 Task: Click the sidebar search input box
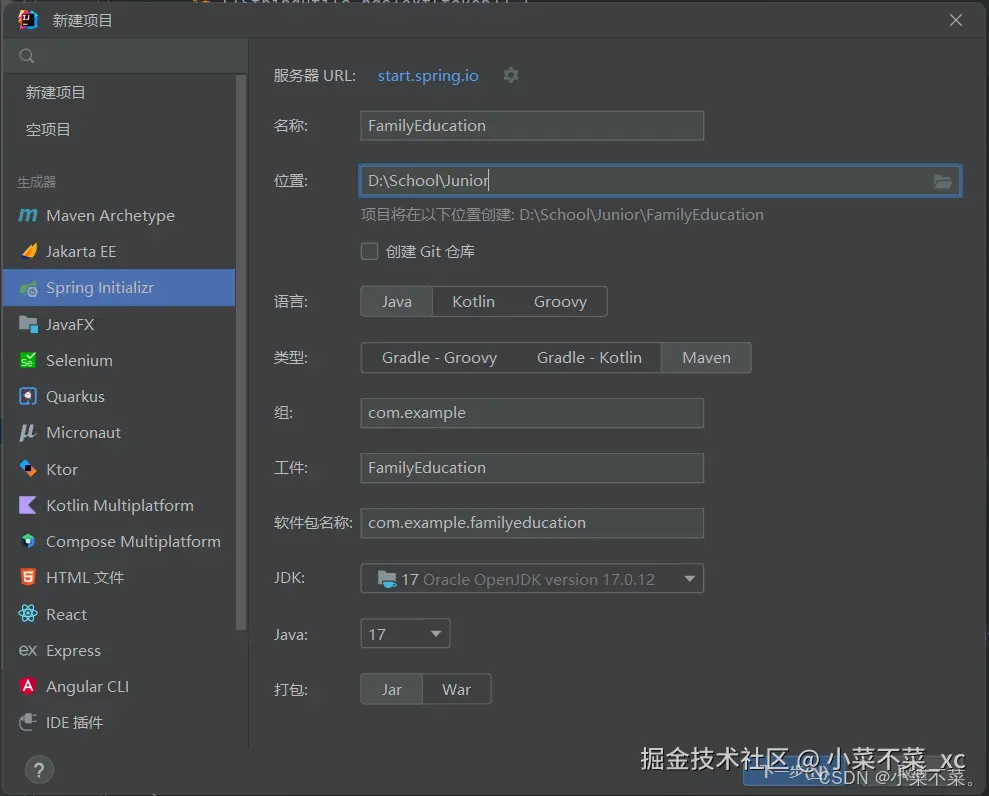pyautogui.click(x=126, y=56)
